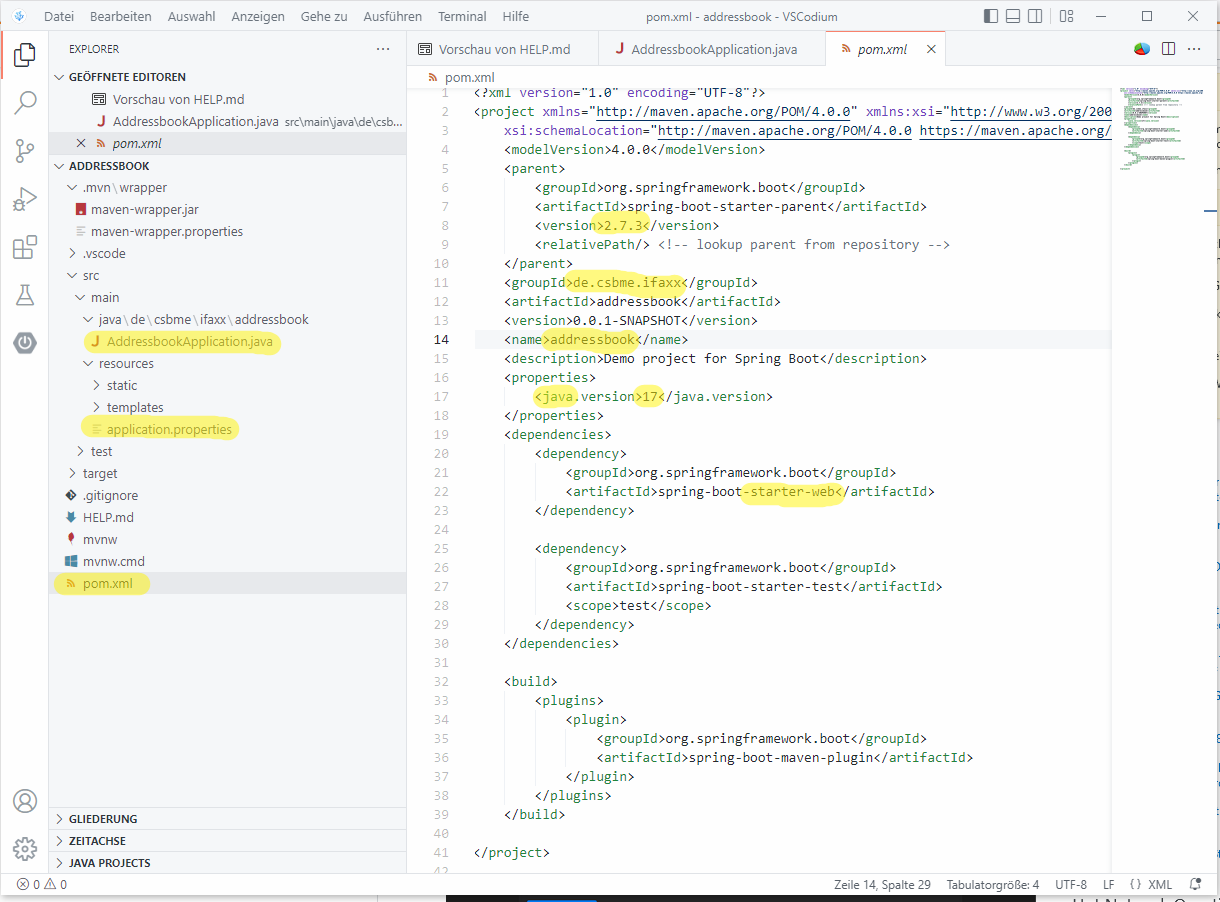Change Tabulatorgröße: 4 indentation setting
The width and height of the screenshot is (1220, 902).
(993, 885)
